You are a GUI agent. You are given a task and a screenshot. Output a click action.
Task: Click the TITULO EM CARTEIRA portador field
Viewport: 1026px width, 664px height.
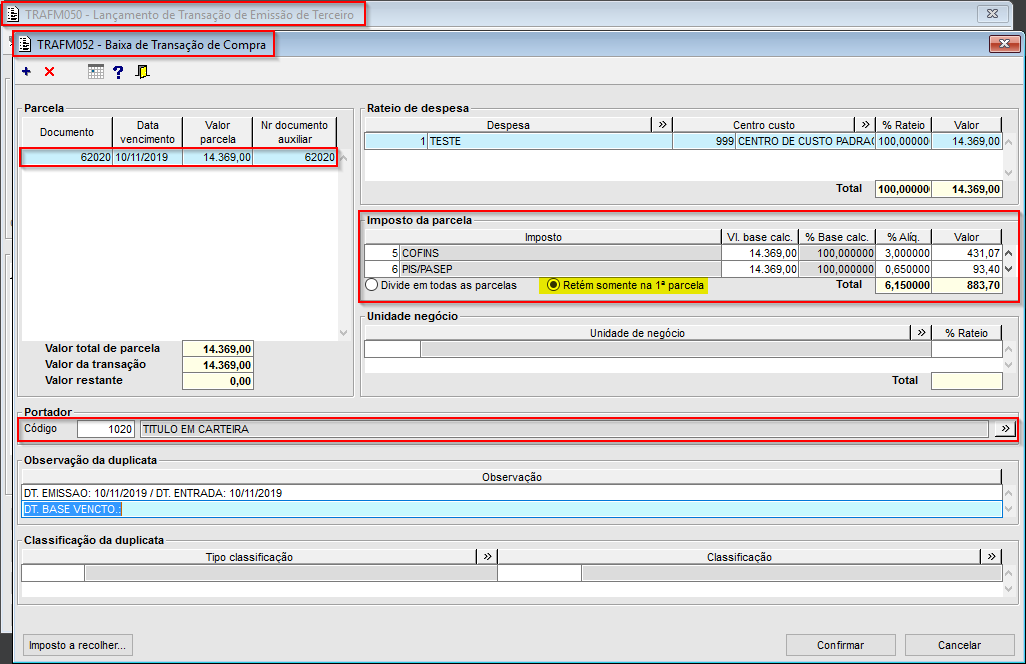coord(563,429)
